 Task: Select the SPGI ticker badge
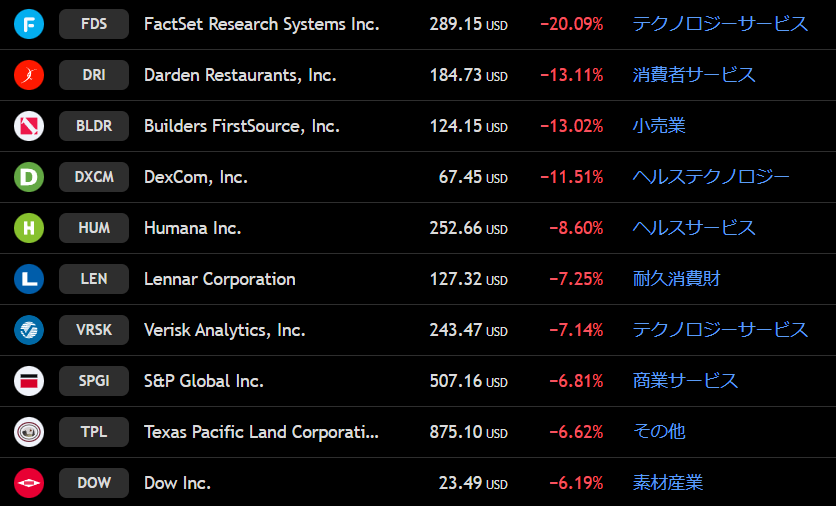(x=94, y=381)
